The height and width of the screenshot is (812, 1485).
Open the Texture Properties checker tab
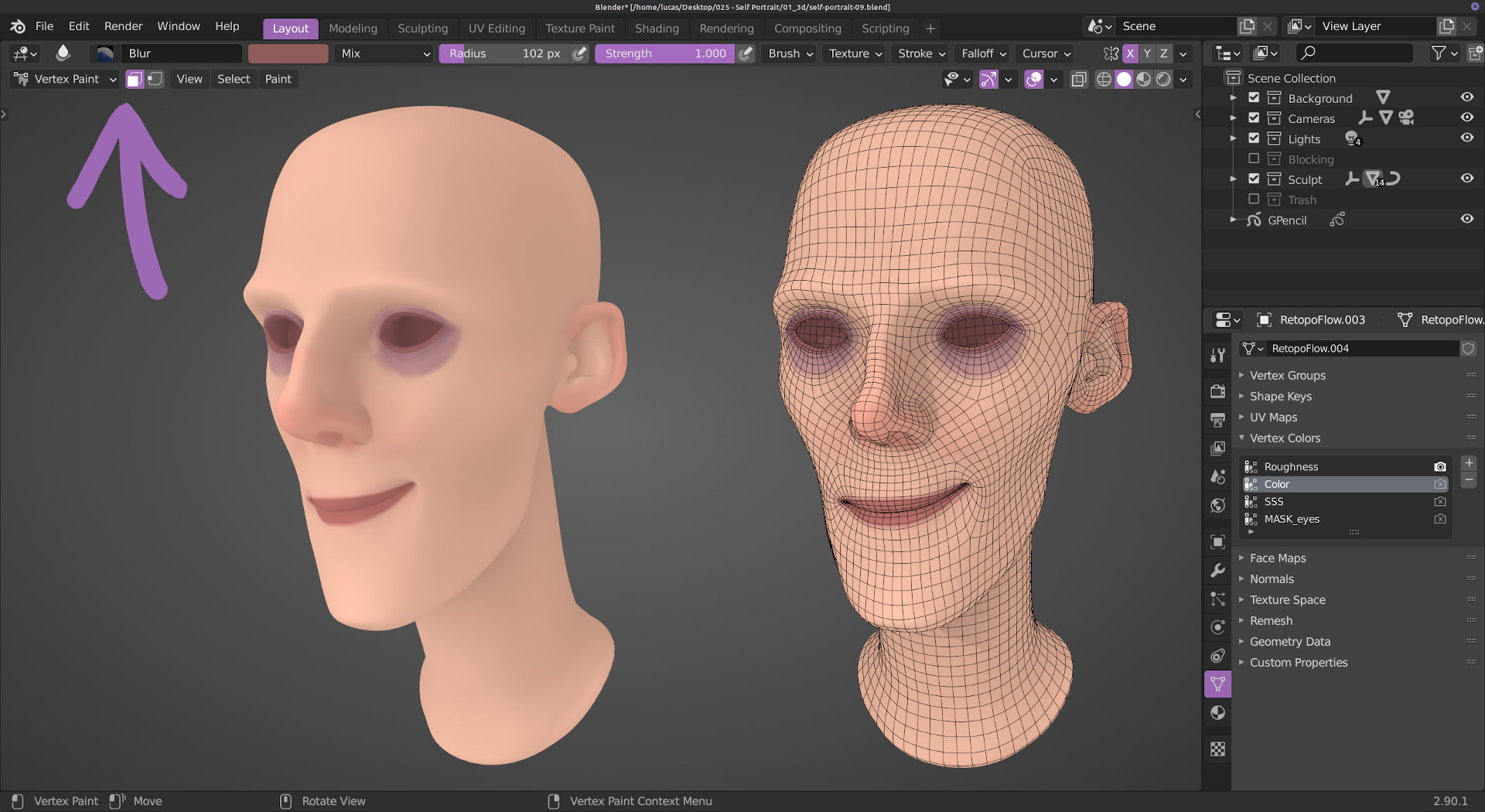pos(1217,749)
